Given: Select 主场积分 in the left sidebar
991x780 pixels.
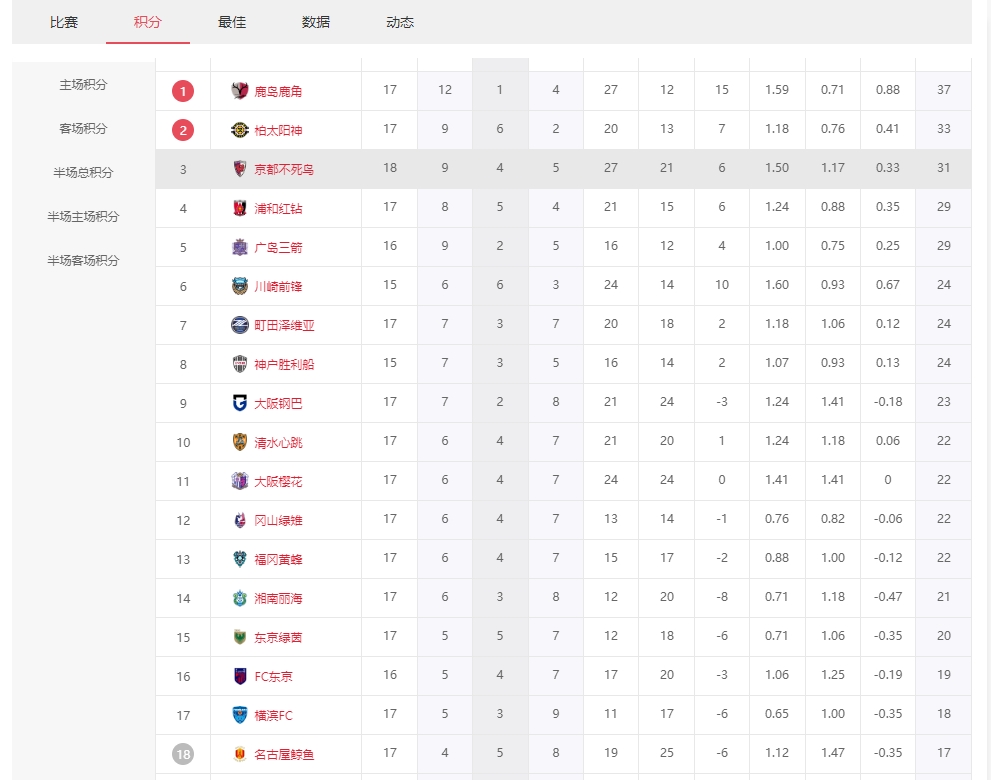Looking at the screenshot, I should click(83, 85).
